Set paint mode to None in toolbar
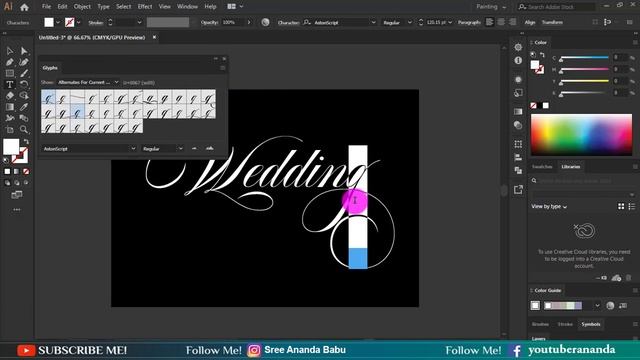Image resolution: width=640 pixels, height=360 pixels. pyautogui.click(x=26, y=171)
